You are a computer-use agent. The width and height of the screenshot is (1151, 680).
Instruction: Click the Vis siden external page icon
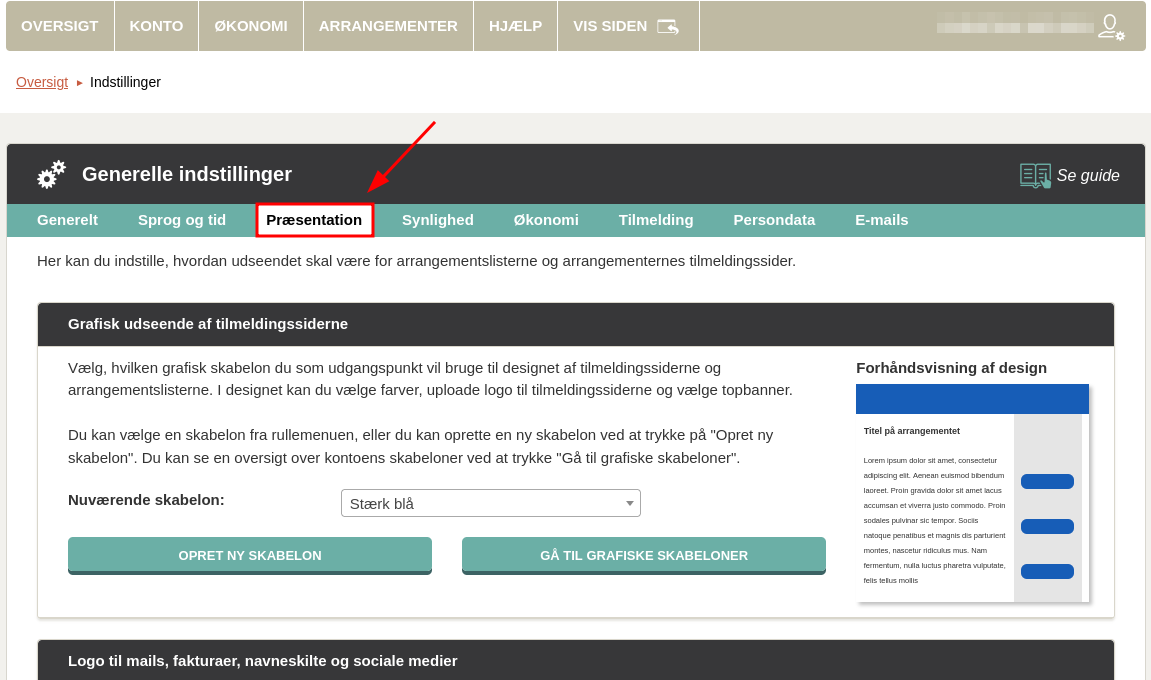(x=667, y=26)
